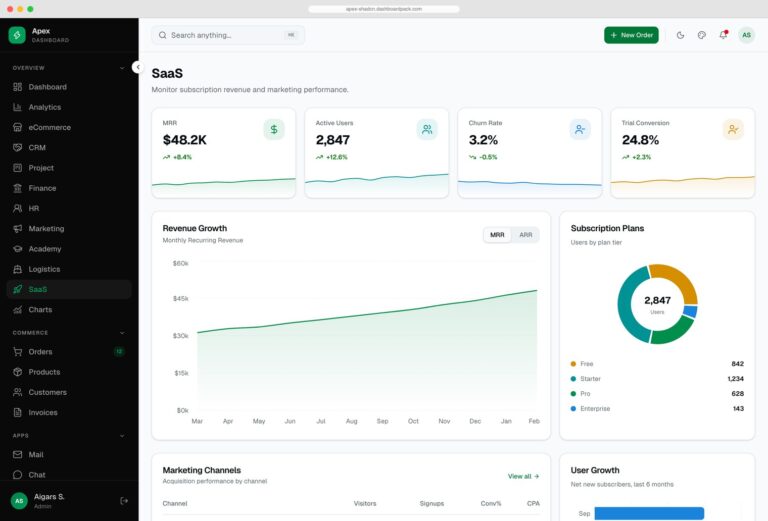Click the Starter plan color dot

click(x=573, y=379)
